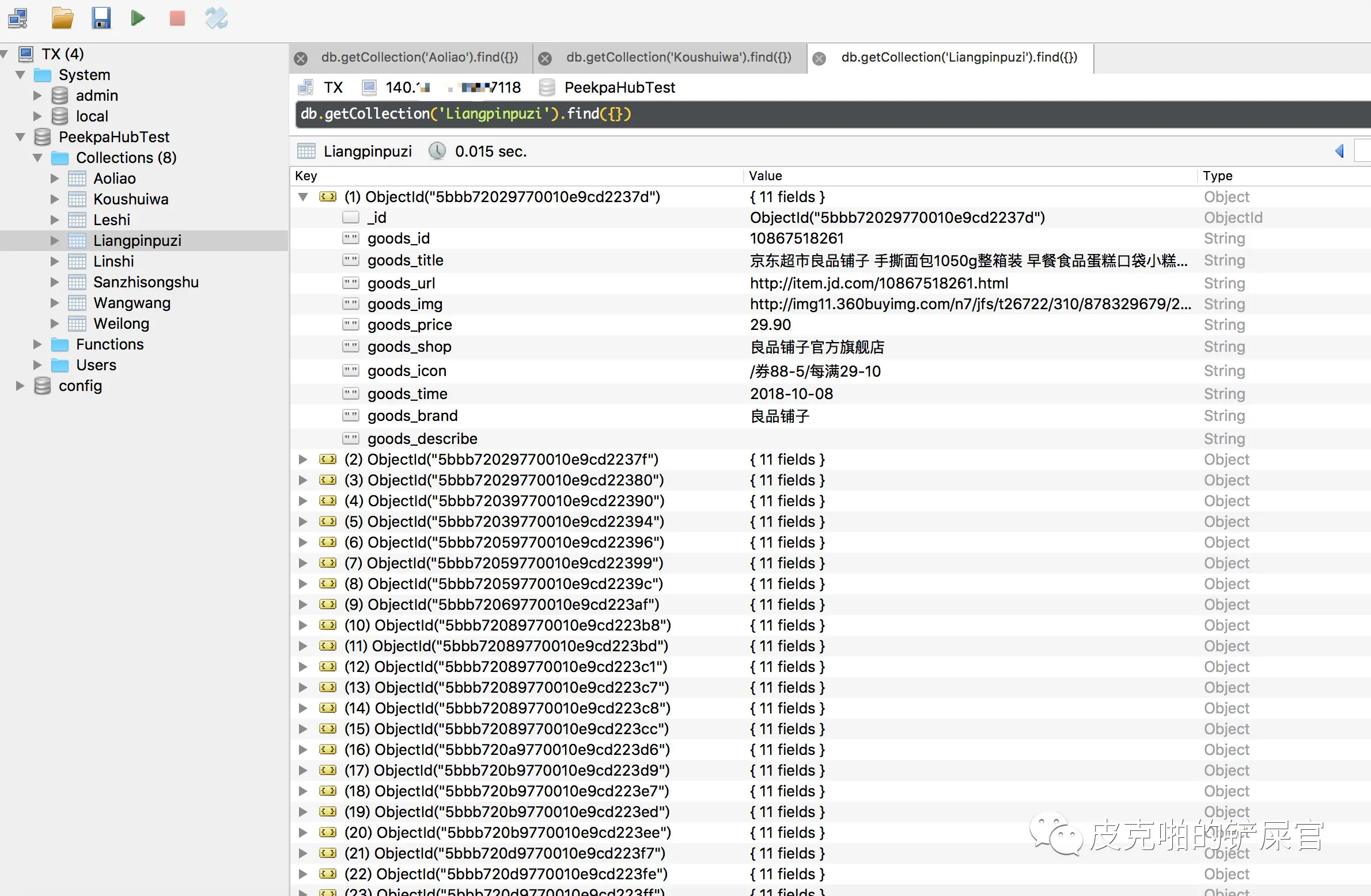Run query with green play button

(x=138, y=18)
